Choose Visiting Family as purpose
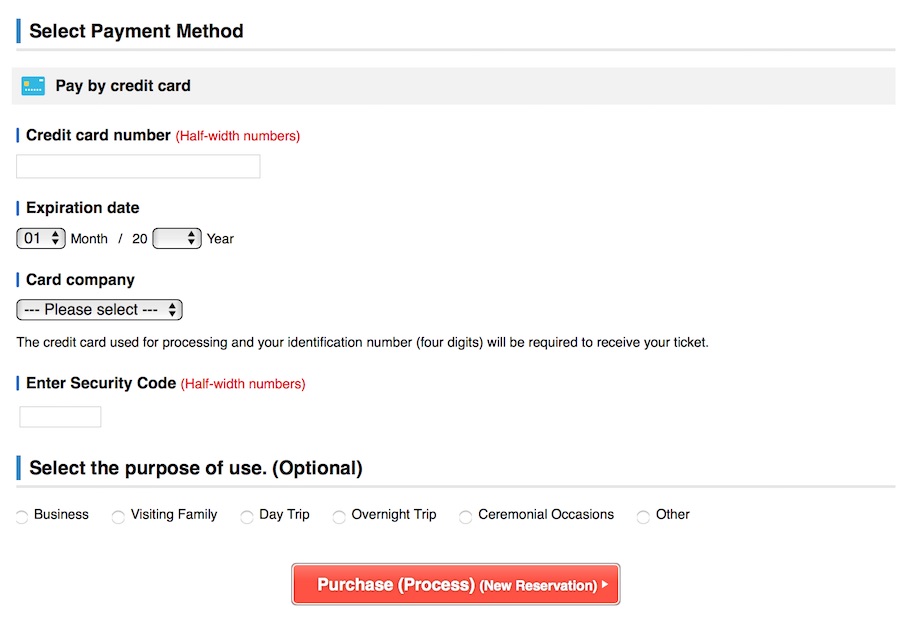900x619 pixels. tap(118, 517)
